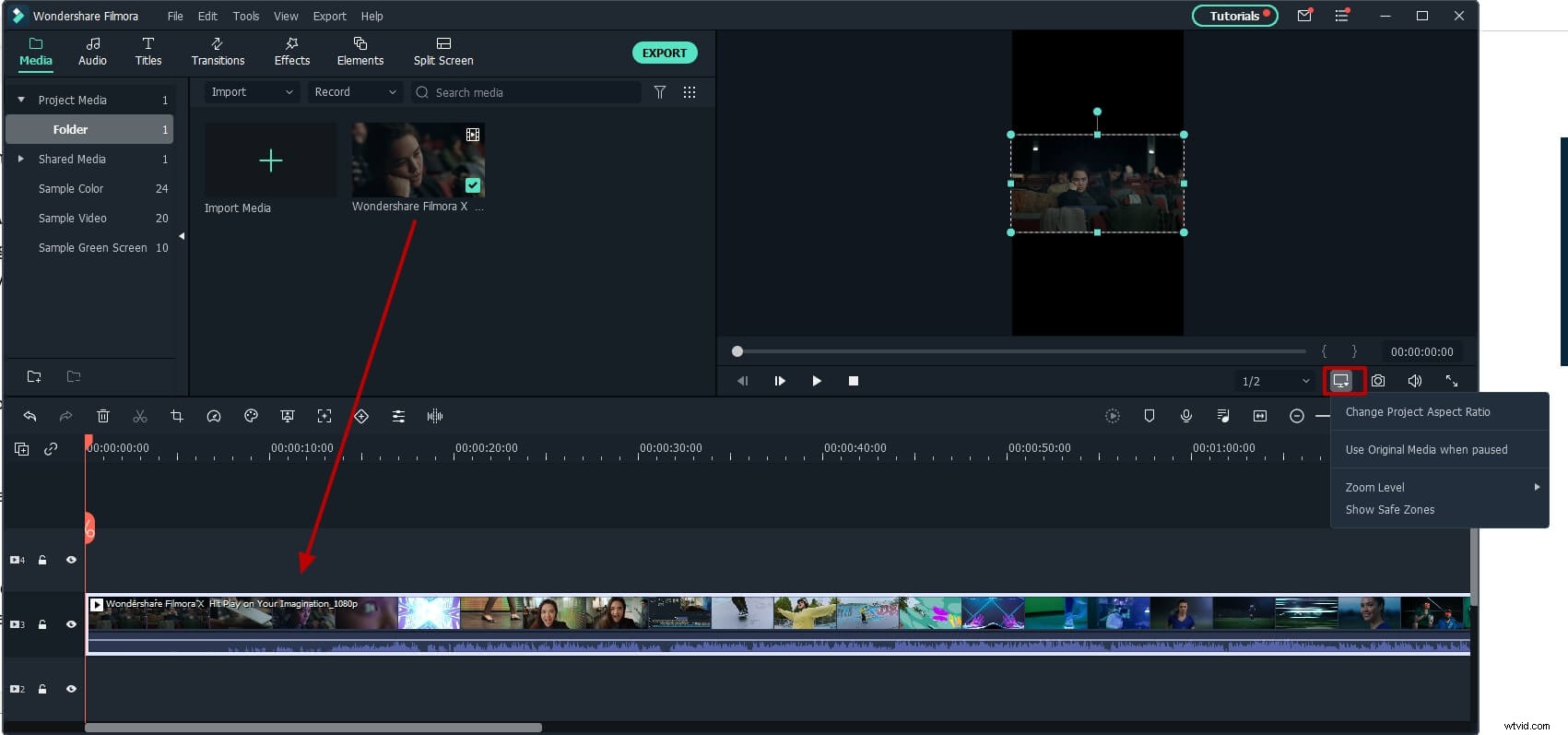Image resolution: width=1568 pixels, height=735 pixels.
Task: Click the Undo arrow in timeline toolbar
Action: click(29, 416)
